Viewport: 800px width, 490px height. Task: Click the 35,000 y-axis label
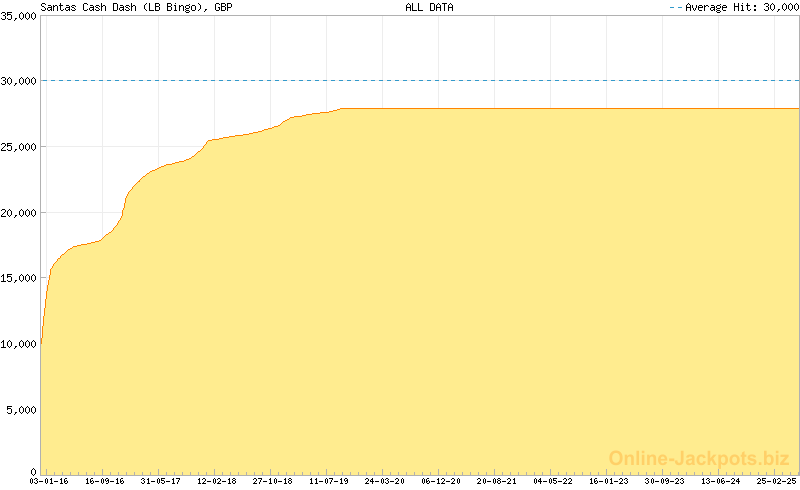(18, 16)
